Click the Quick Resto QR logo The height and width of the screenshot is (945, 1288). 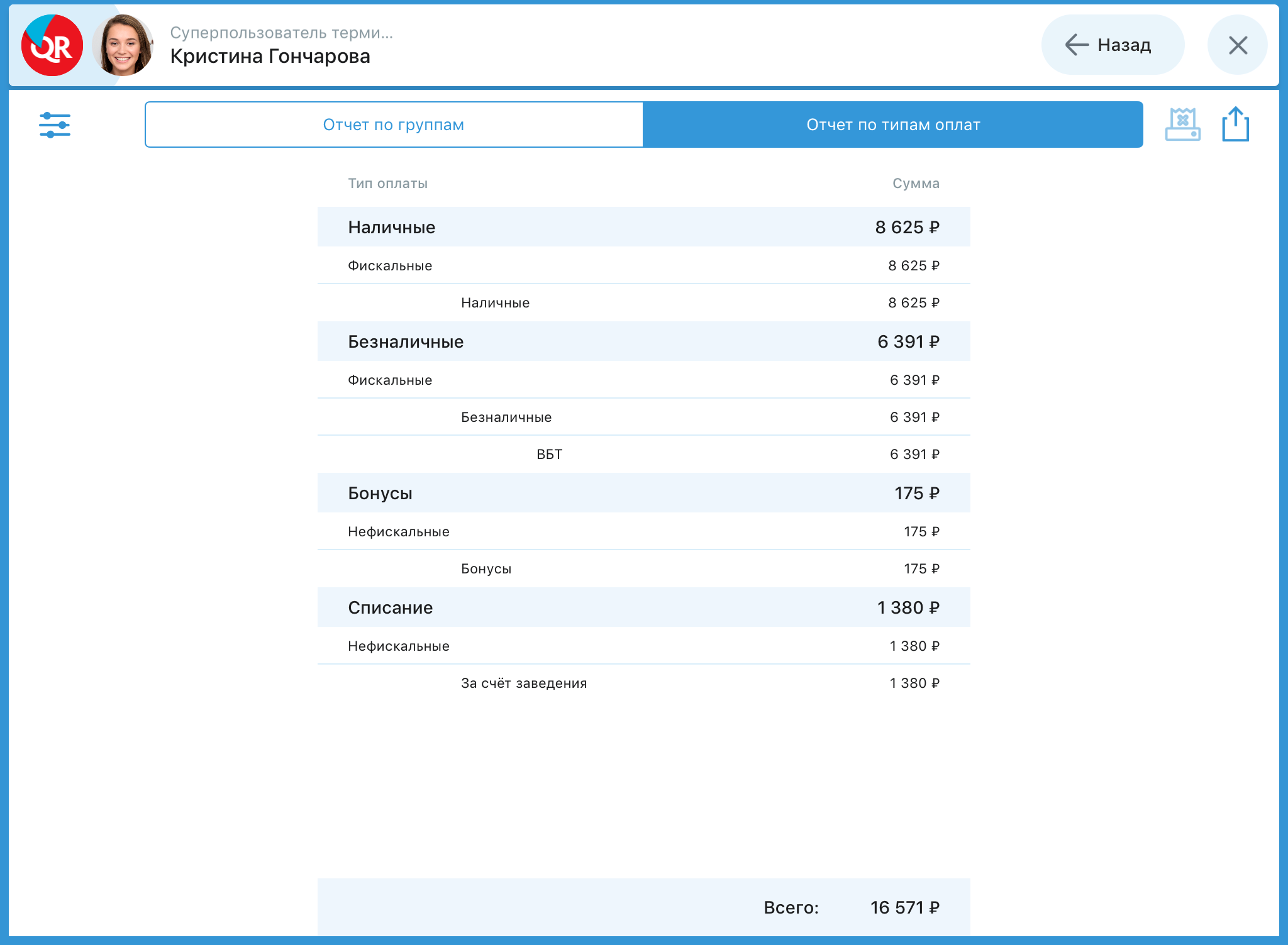52,45
